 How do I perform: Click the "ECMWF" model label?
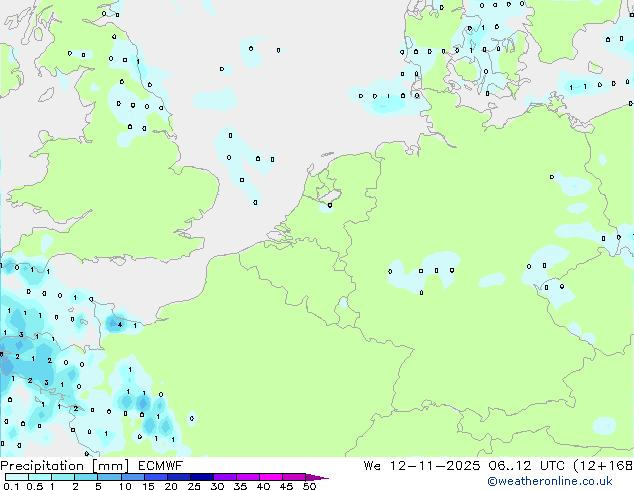click(161, 466)
